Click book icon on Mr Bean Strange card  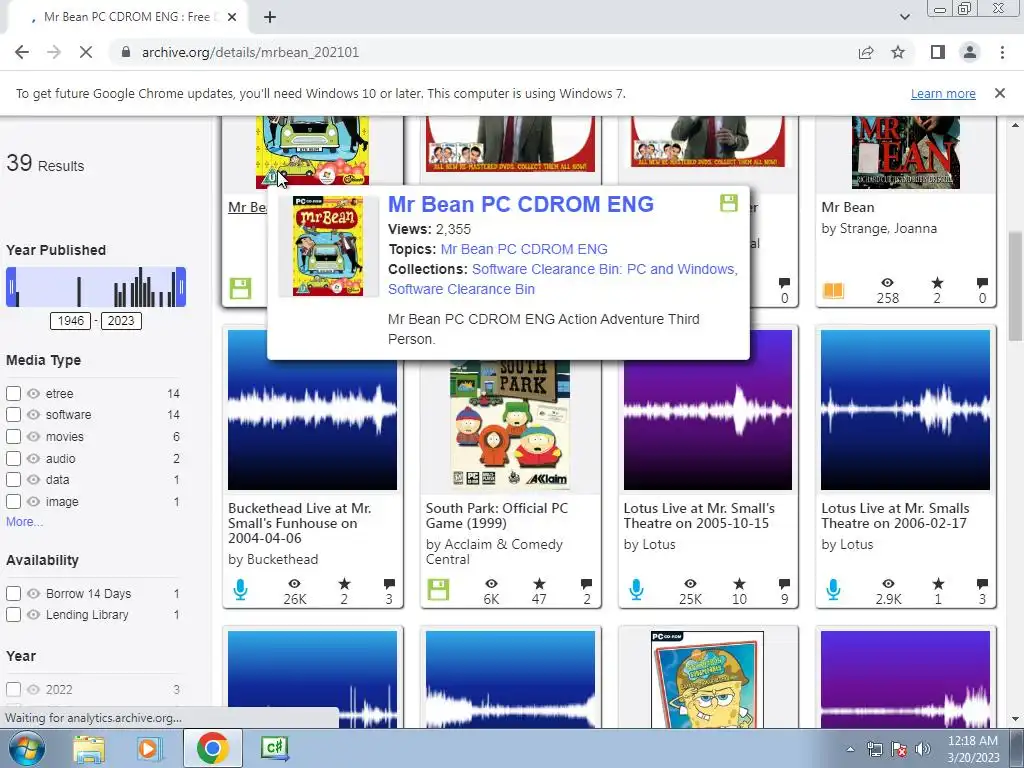[x=833, y=289]
